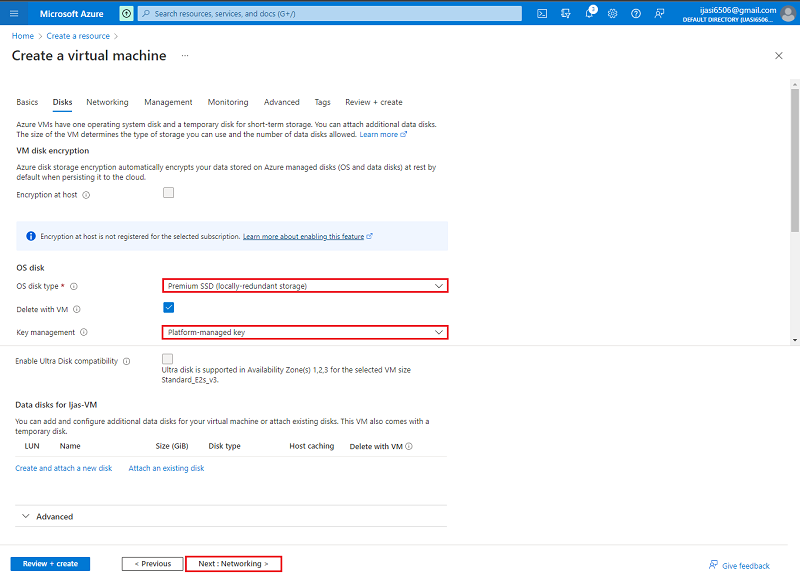This screenshot has height=578, width=800.
Task: Click Next : Networking button
Action: tap(233, 563)
